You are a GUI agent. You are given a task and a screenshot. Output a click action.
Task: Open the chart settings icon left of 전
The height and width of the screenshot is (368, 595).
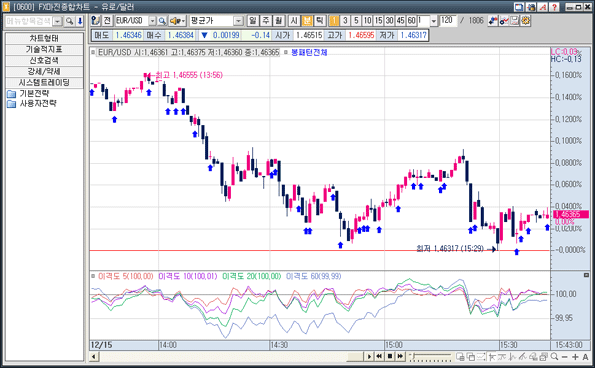click(96, 20)
